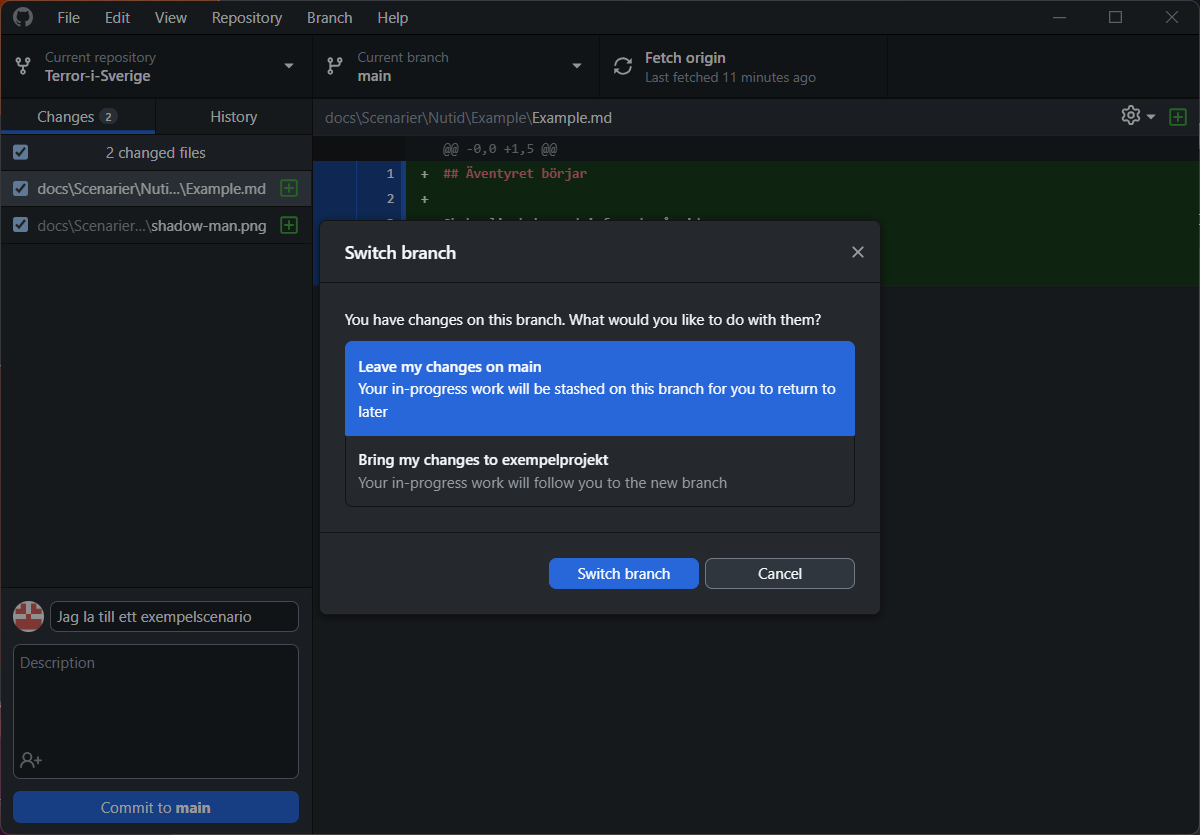The height and width of the screenshot is (835, 1200).
Task: Select Leave my changes on main option
Action: coord(600,389)
